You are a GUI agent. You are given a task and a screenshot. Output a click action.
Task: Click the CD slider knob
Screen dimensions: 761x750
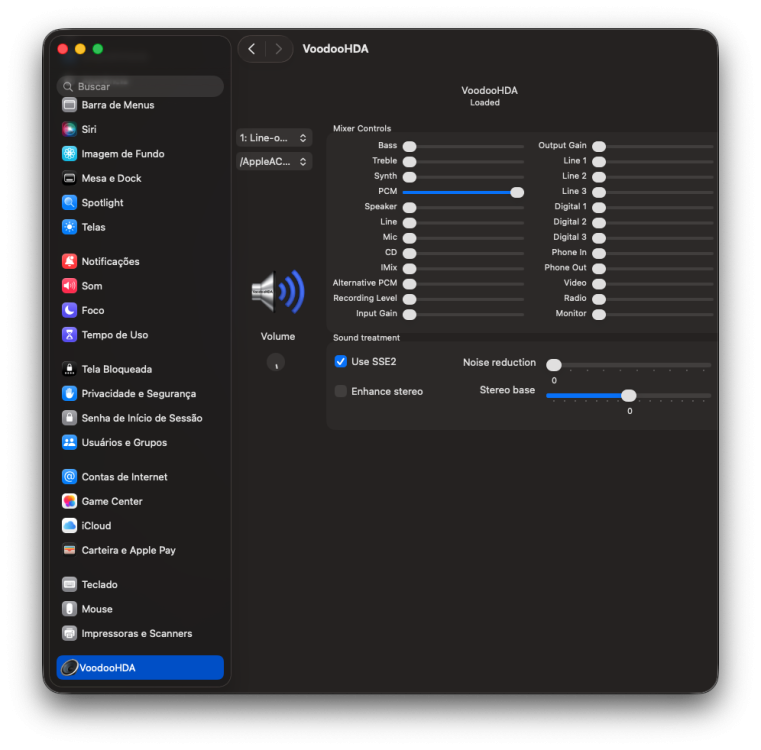410,253
